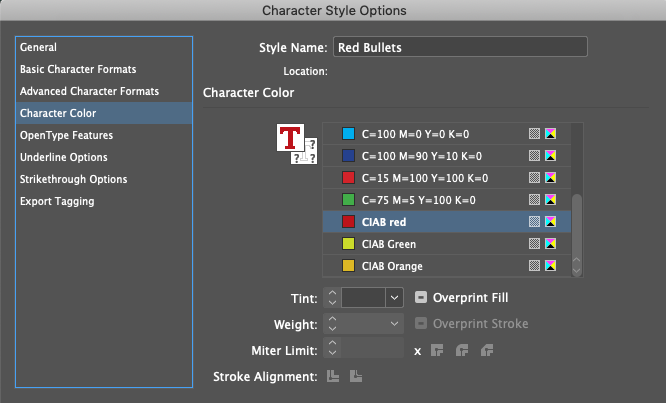Click process color icon for CIAB Orange

(534, 266)
